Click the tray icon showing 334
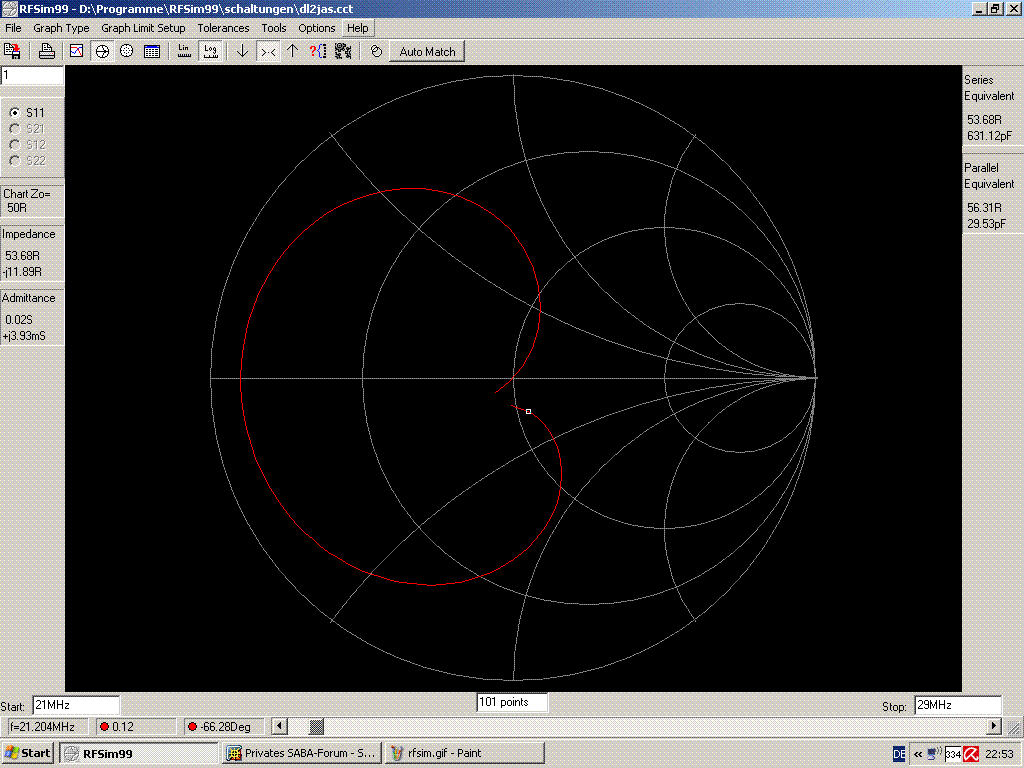Screen dimensions: 1024x768 pyautogui.click(x=953, y=755)
